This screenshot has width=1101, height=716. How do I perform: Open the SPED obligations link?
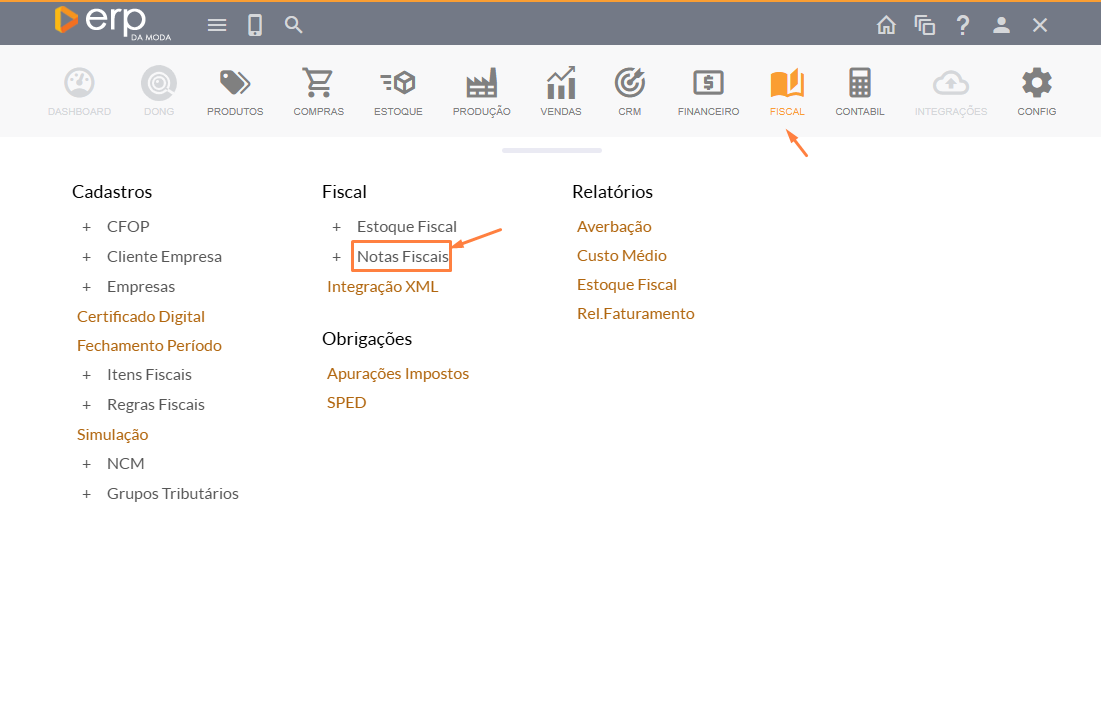pyautogui.click(x=346, y=403)
